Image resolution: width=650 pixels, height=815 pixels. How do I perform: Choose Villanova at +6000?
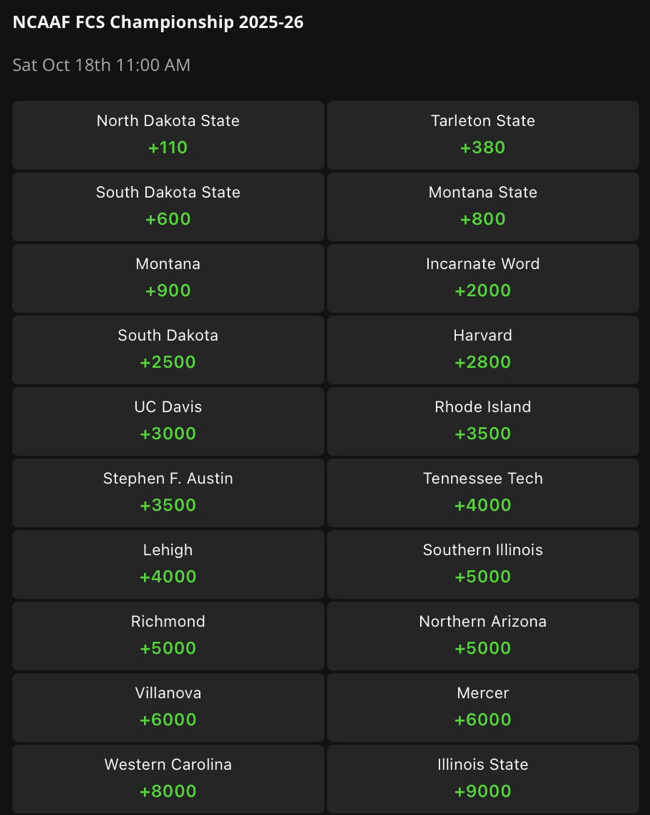click(x=168, y=707)
